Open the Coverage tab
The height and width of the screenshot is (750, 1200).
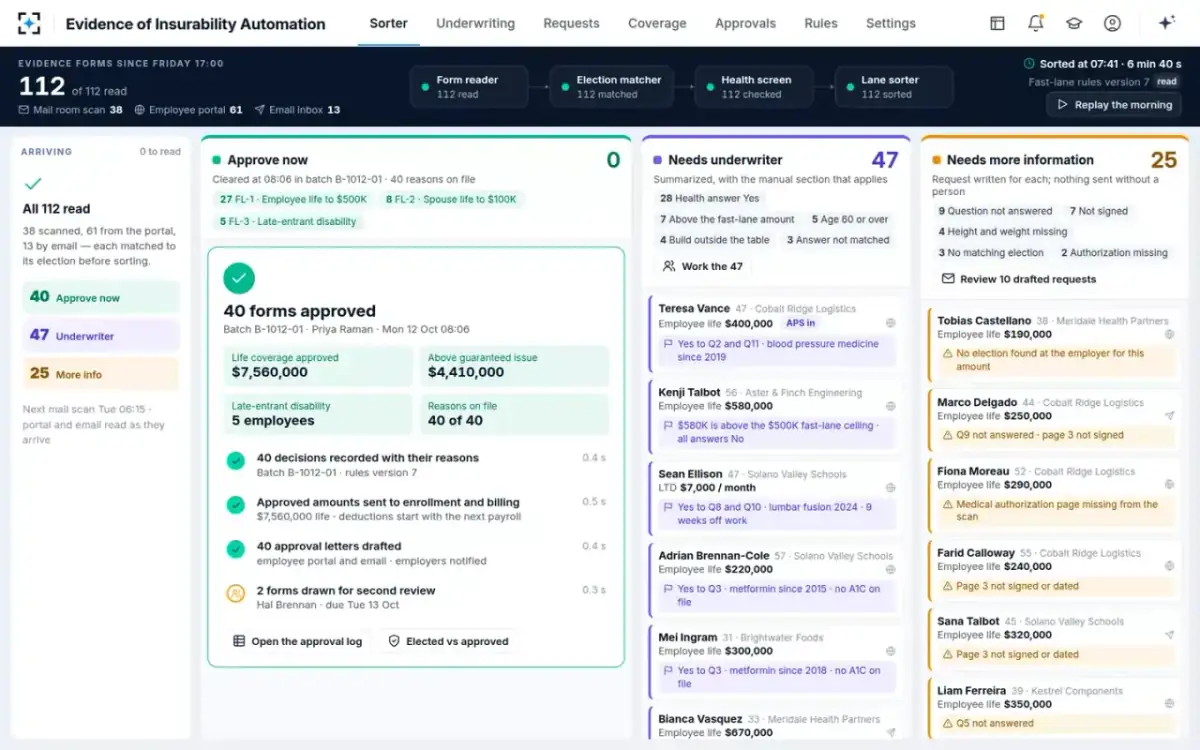(x=657, y=23)
